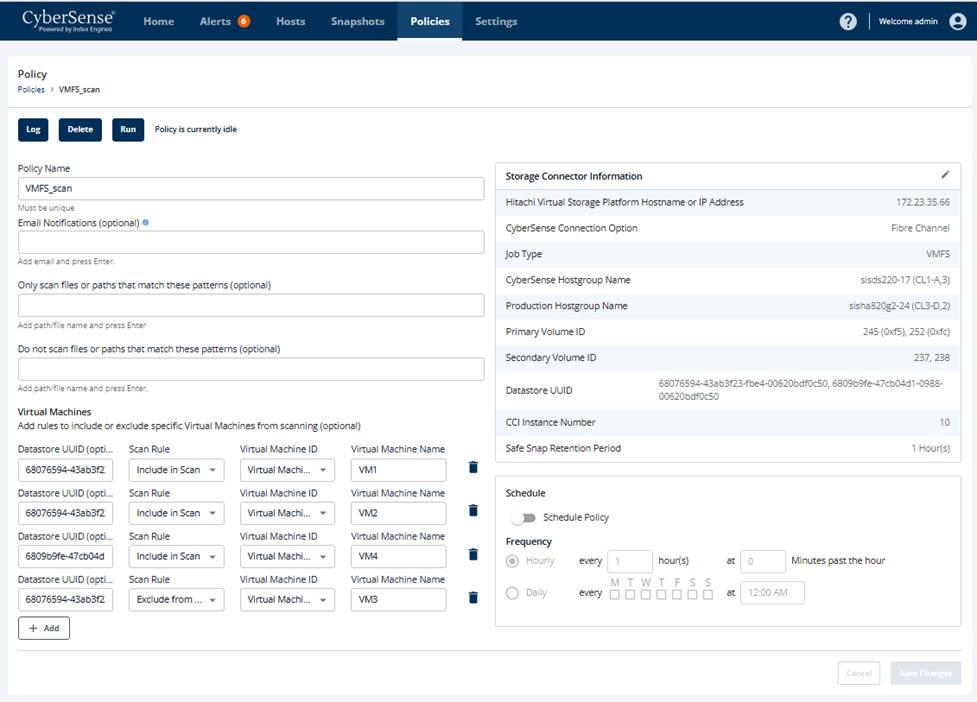977x702 pixels.
Task: Click Datastore UUID field in VM4 row
Action: (65, 556)
